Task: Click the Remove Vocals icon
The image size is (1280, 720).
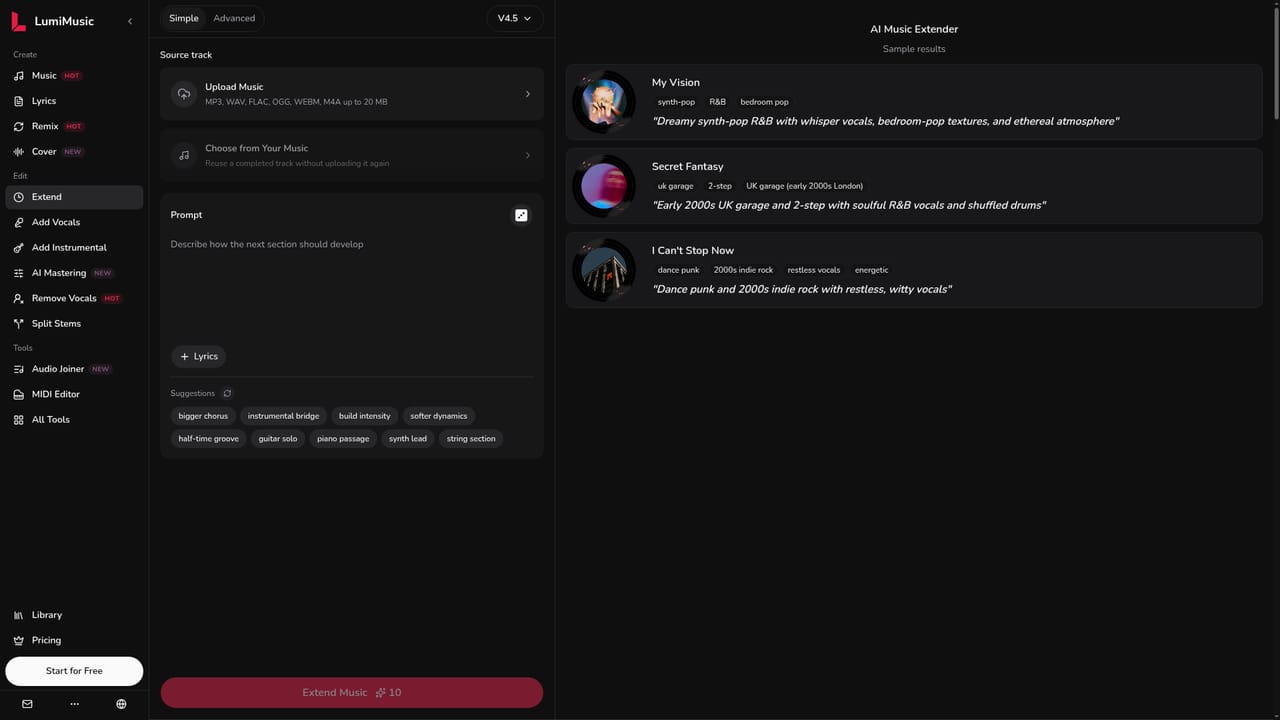Action: (x=19, y=298)
